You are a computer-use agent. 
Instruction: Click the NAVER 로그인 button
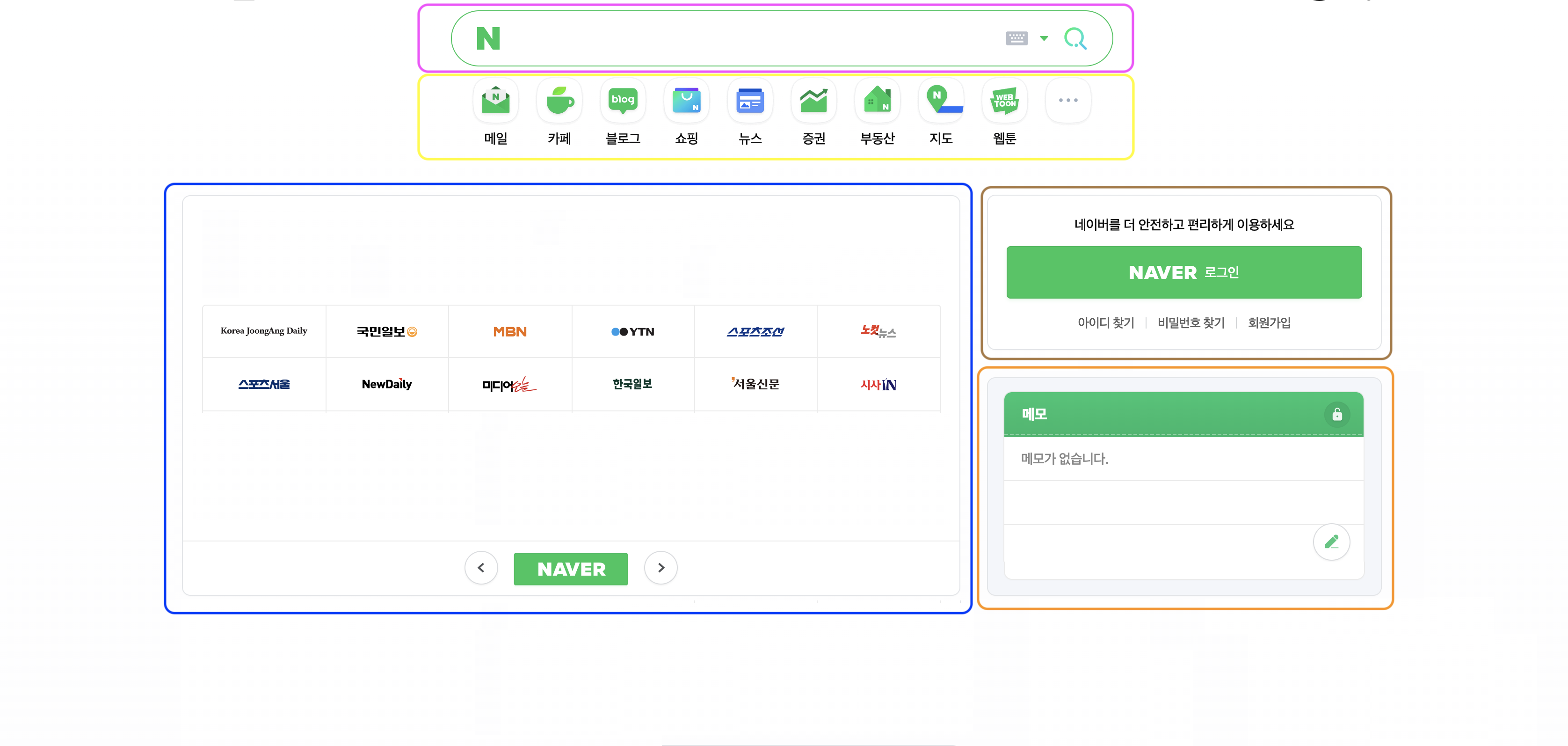pos(1184,272)
